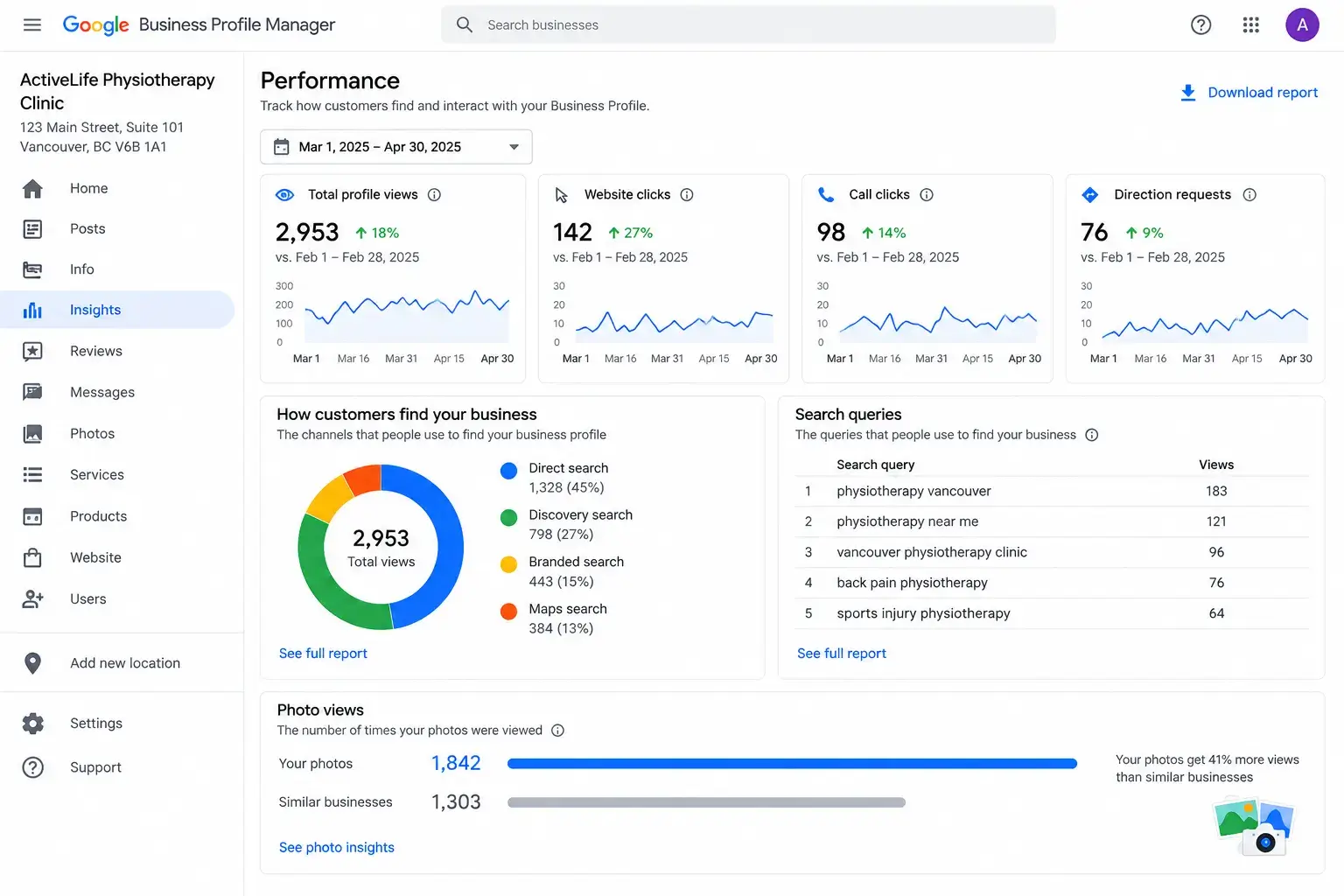Click the Search businesses field
Viewport: 1344px width, 896px height.
(749, 24)
